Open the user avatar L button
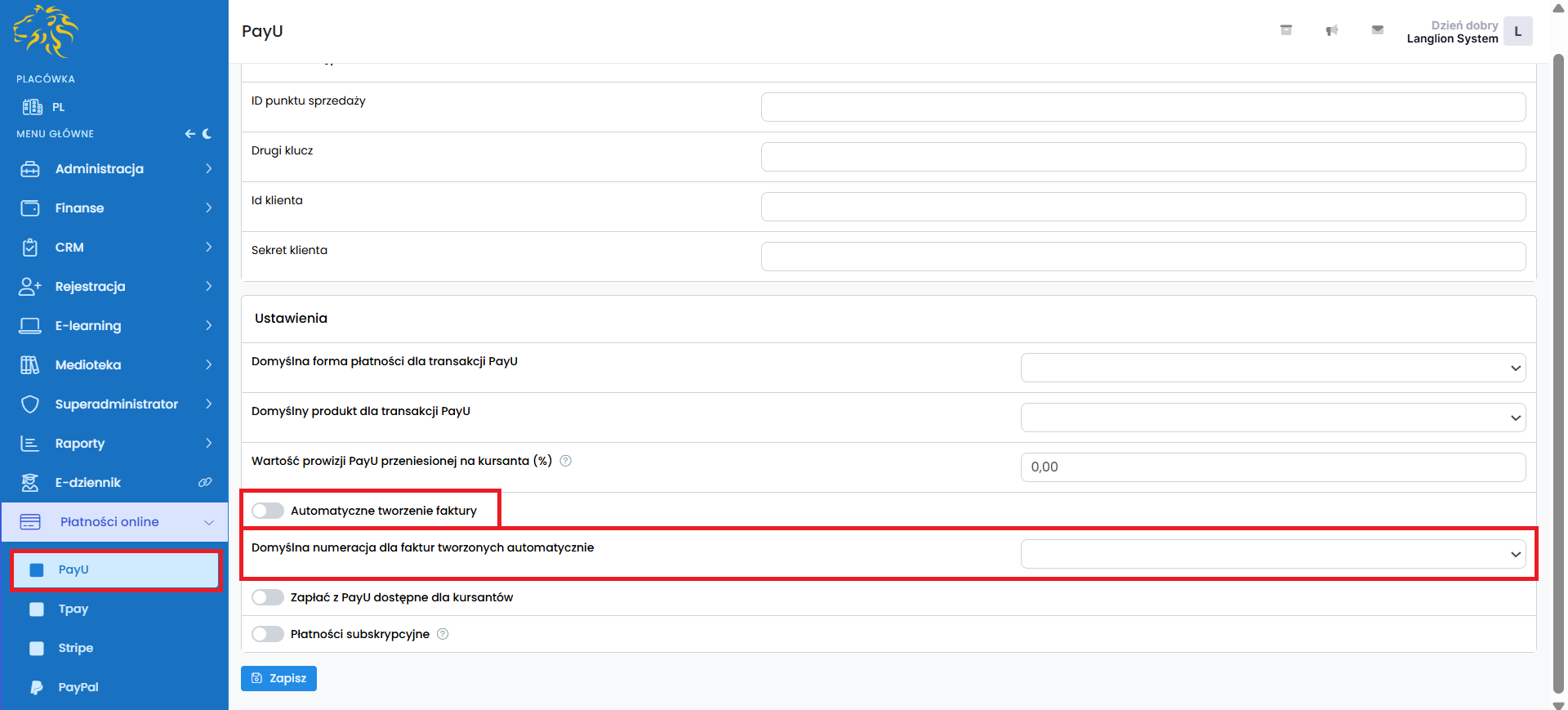The image size is (1568, 710). click(1517, 31)
